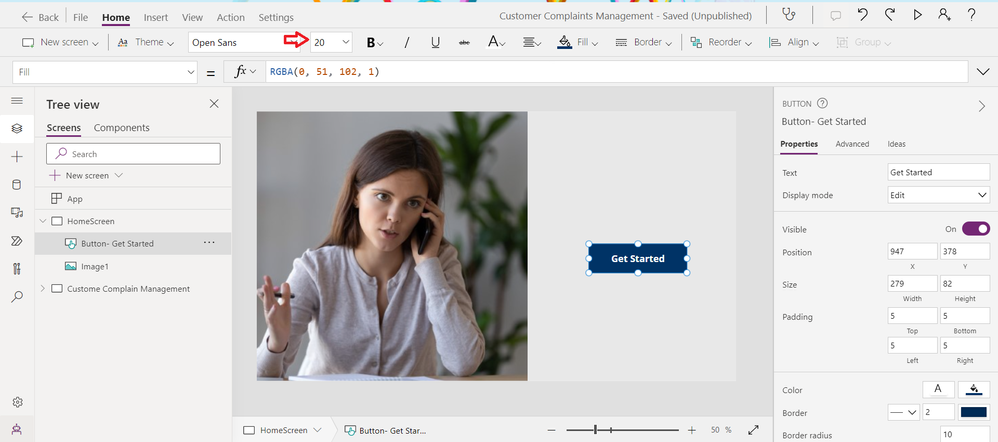Click the Insert plus icon in sidebar
The width and height of the screenshot is (998, 442).
point(17,157)
